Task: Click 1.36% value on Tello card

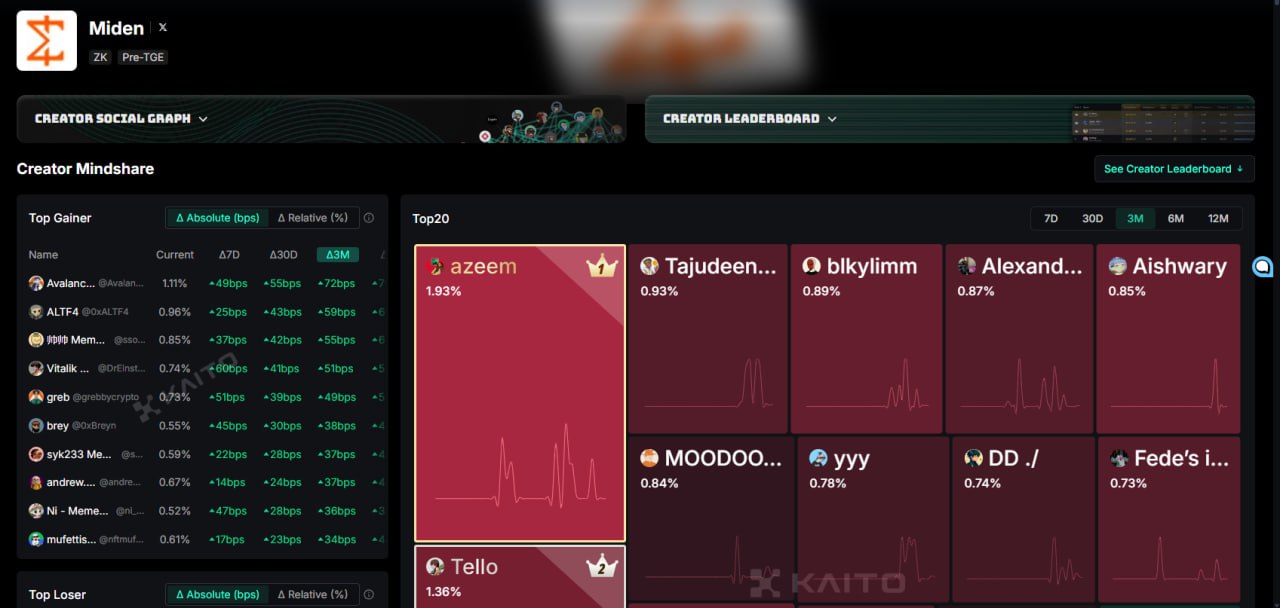Action: (x=443, y=592)
